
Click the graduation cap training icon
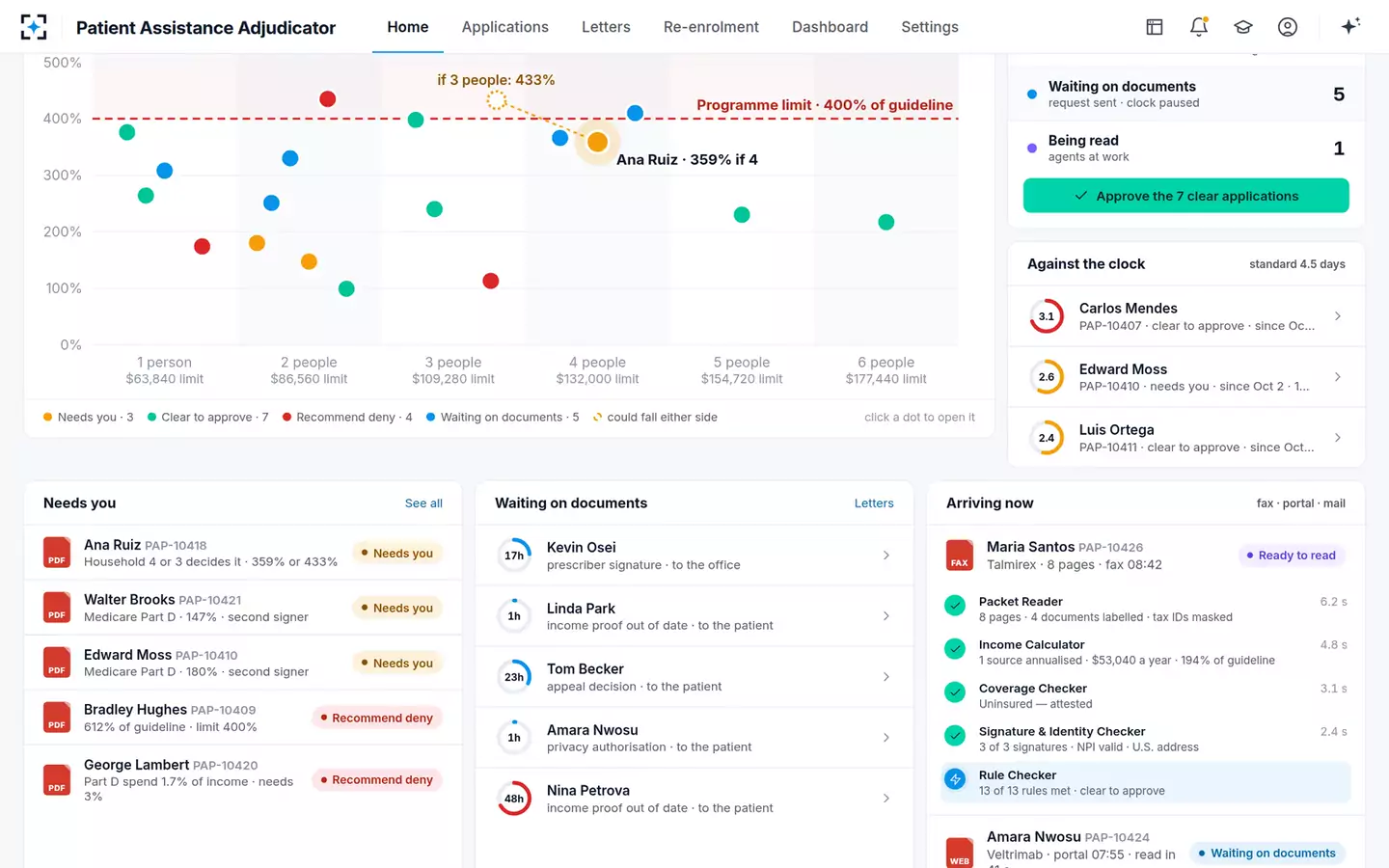click(x=1243, y=27)
